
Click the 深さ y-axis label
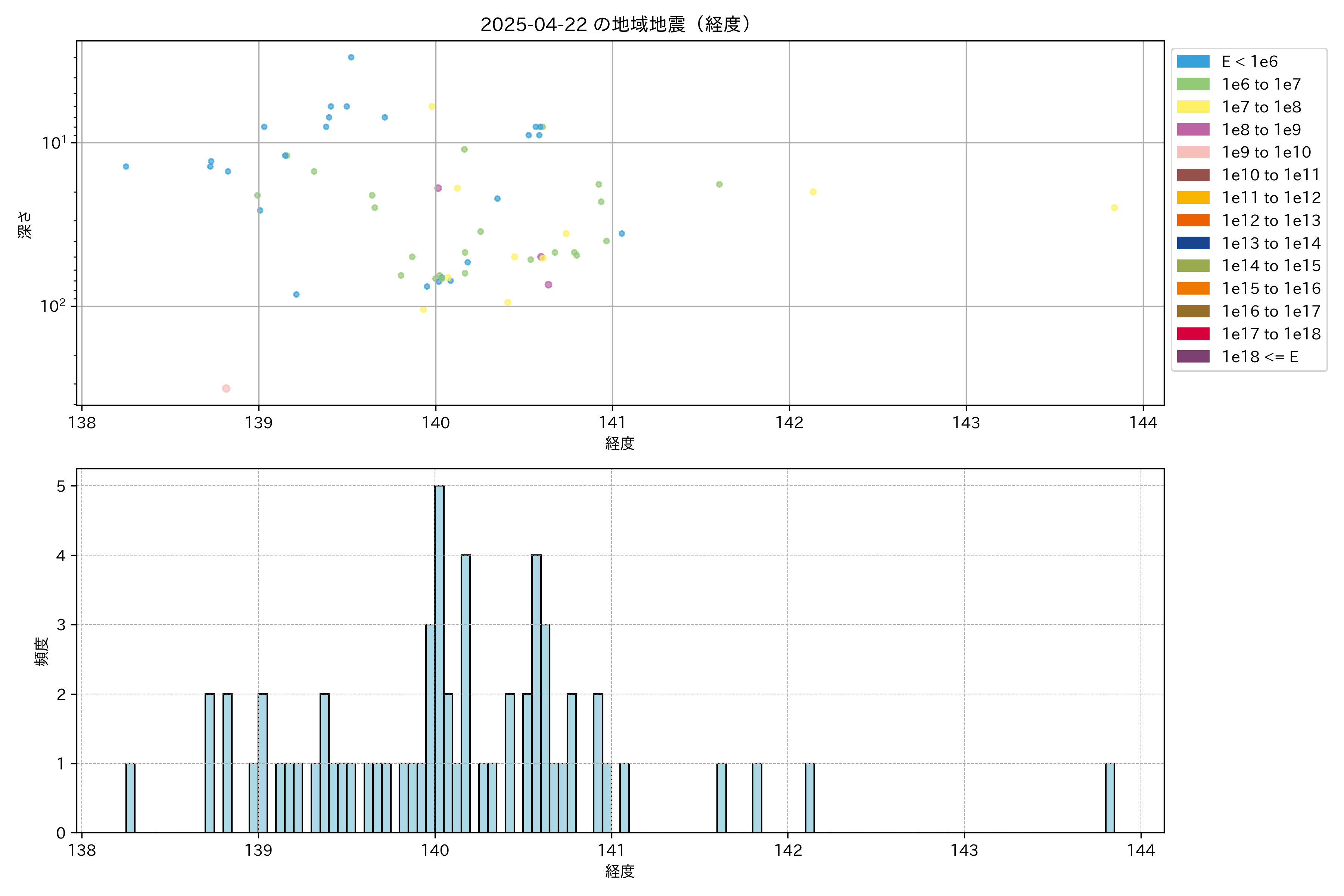point(25,225)
